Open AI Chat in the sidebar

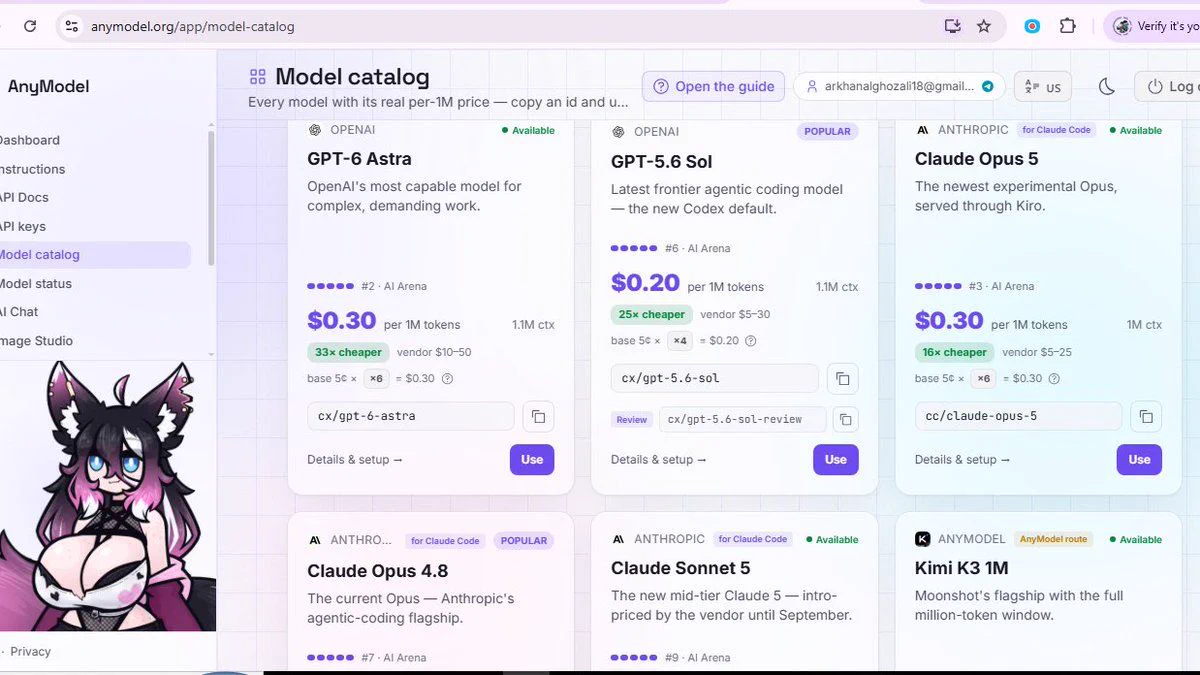point(19,312)
